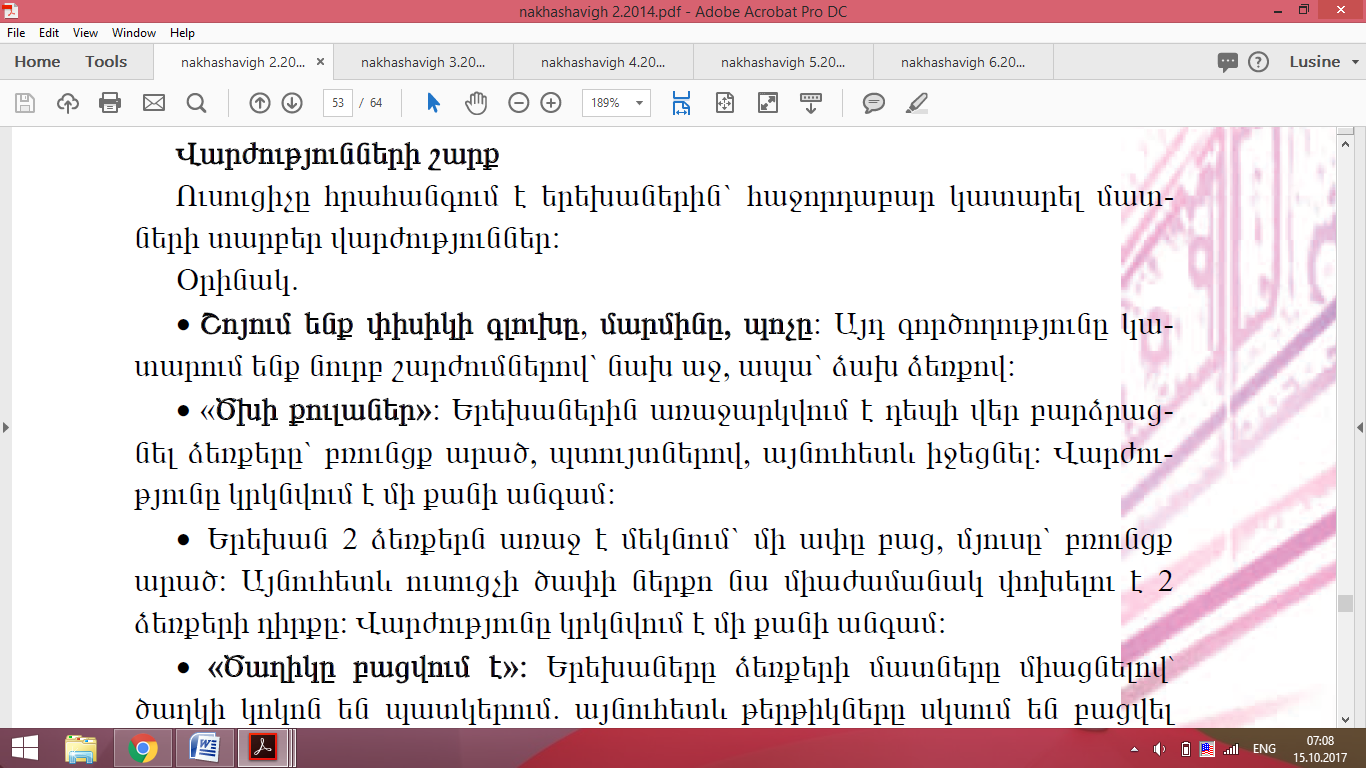This screenshot has width=1366, height=768.
Task: Click the Save file icon
Action: (x=25, y=102)
